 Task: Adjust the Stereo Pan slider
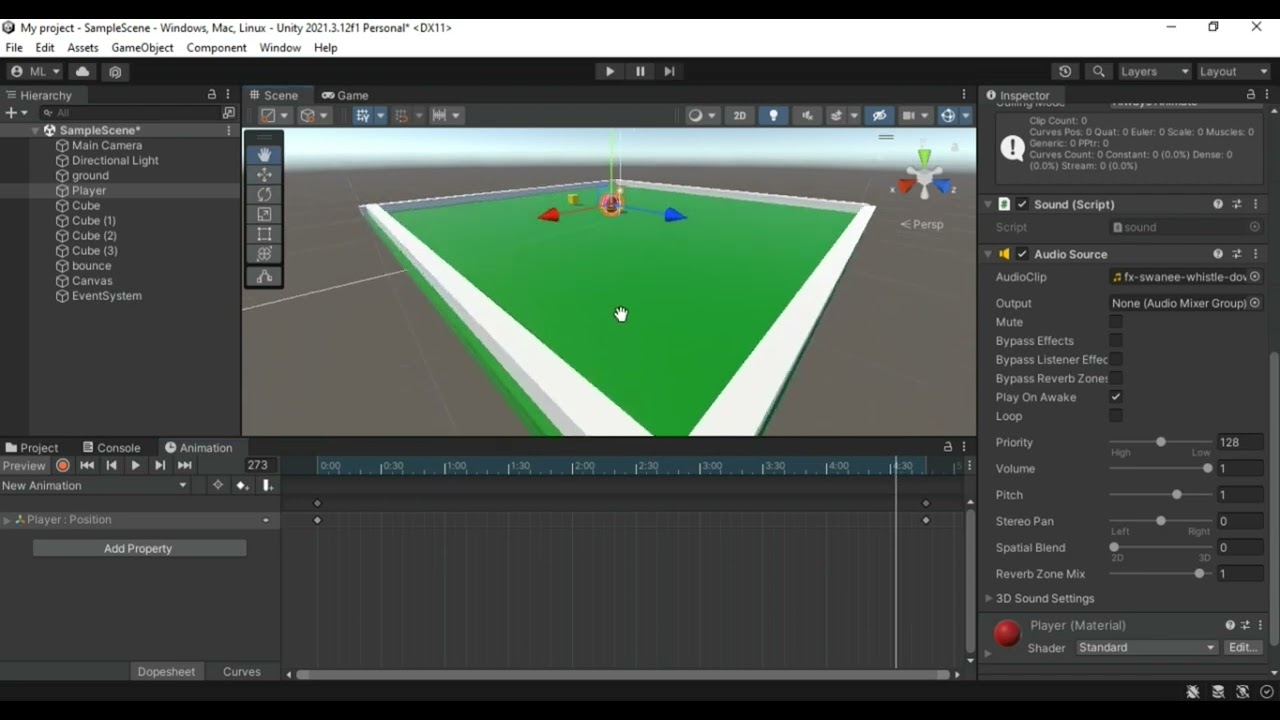1160,521
